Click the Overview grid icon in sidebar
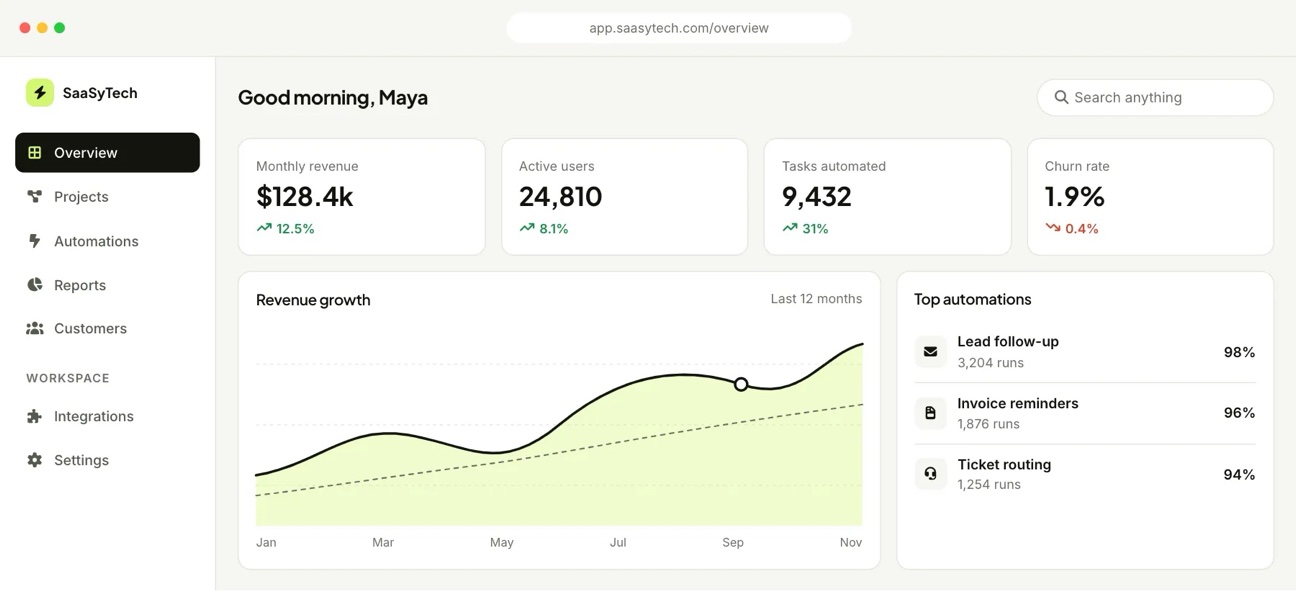 (x=35, y=153)
